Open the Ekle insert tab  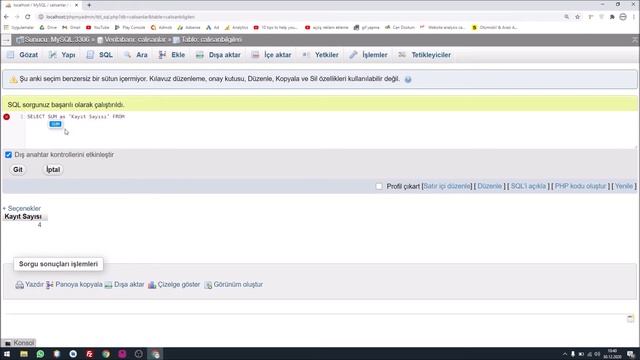(x=172, y=55)
